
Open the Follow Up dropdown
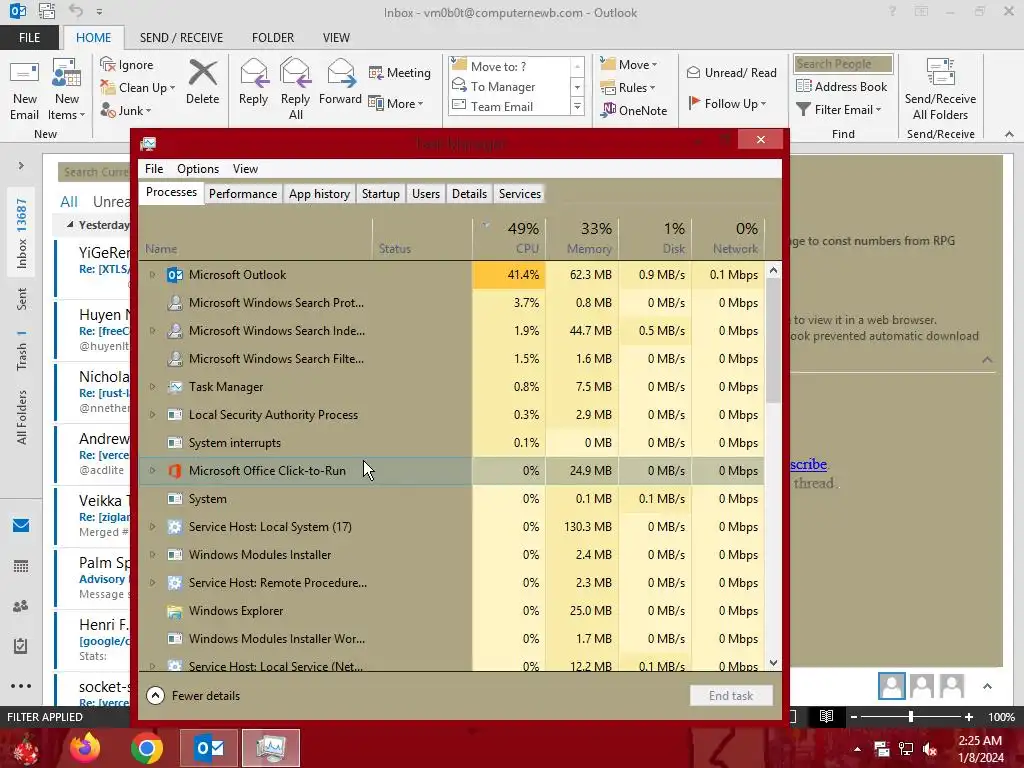(728, 103)
